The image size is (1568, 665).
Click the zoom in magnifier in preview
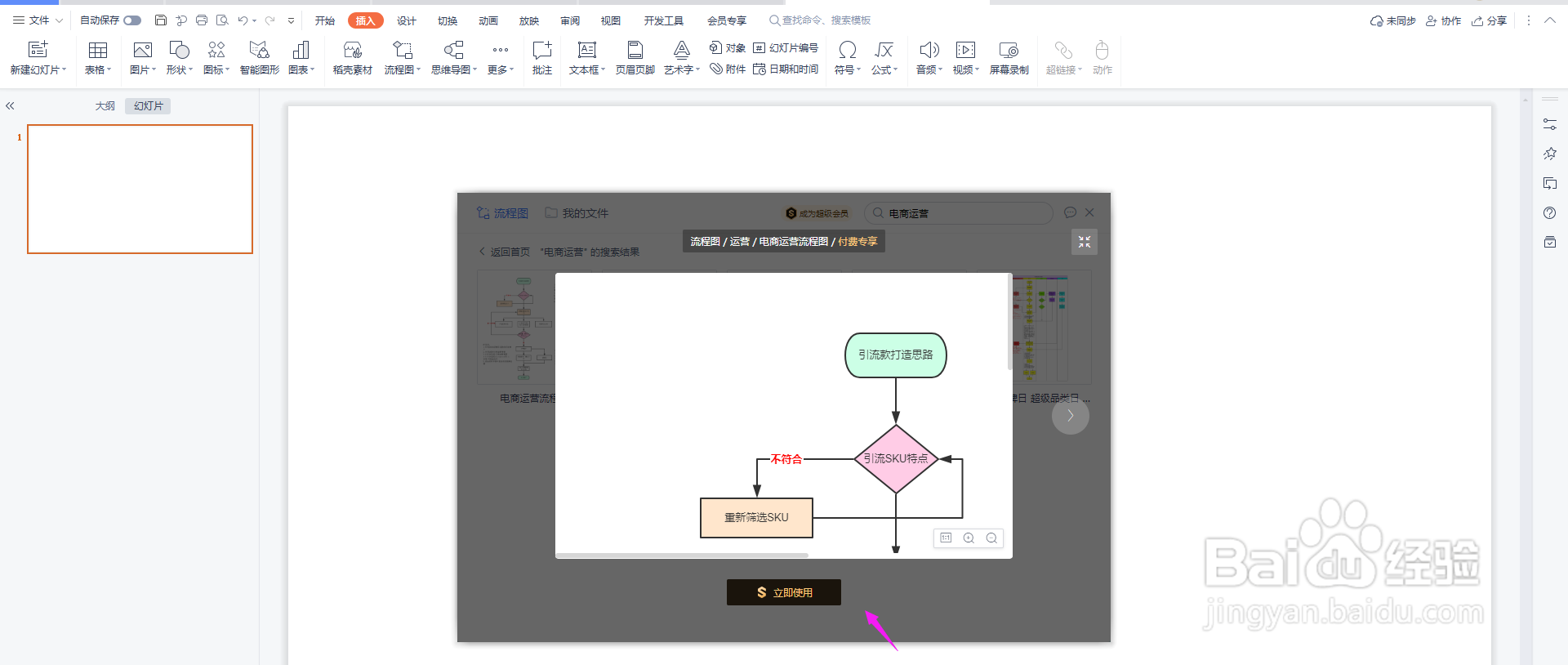(969, 538)
